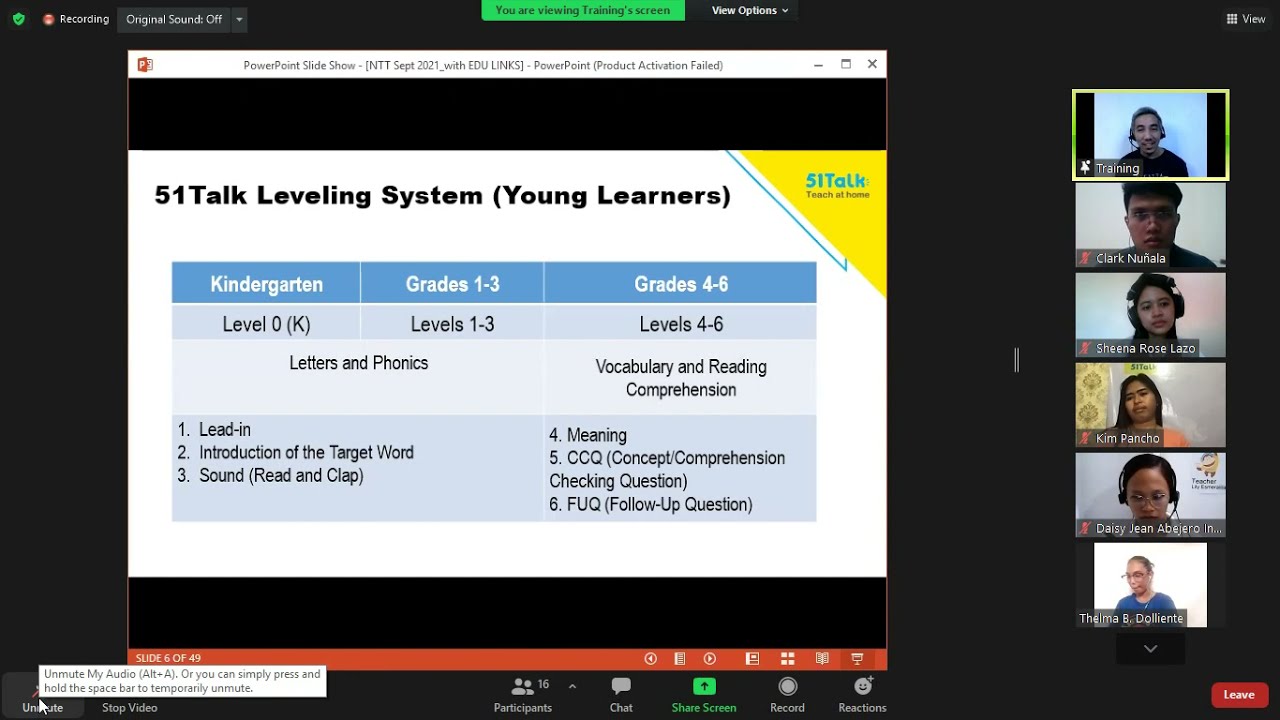Open the View Options dropdown
The image size is (1280, 720).
tap(750, 10)
